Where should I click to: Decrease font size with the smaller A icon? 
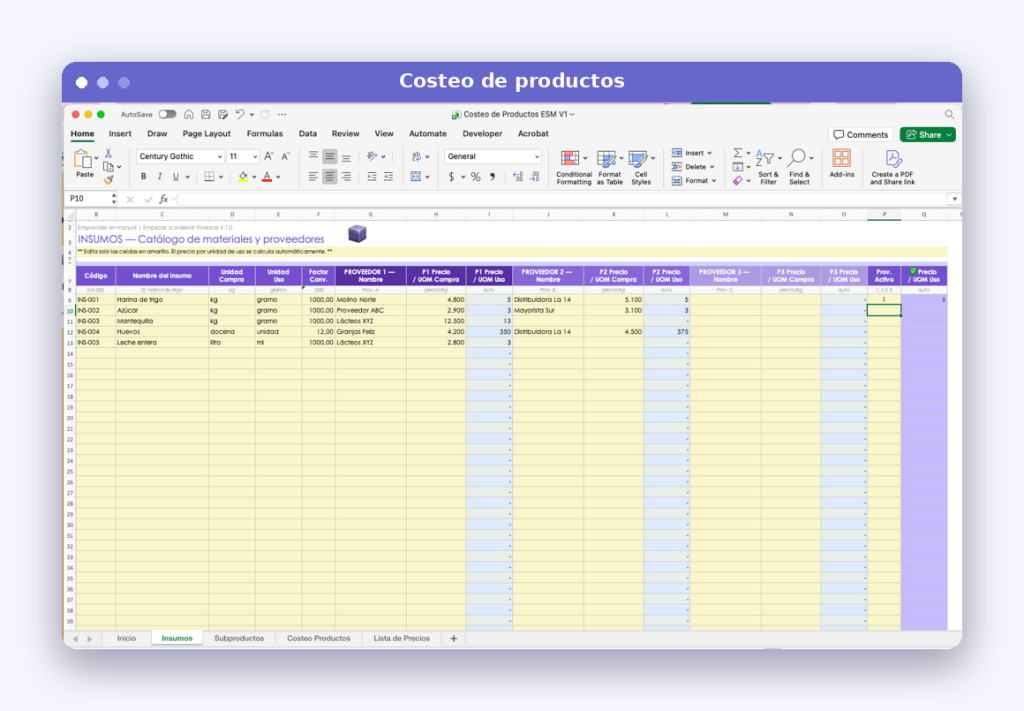(x=285, y=157)
